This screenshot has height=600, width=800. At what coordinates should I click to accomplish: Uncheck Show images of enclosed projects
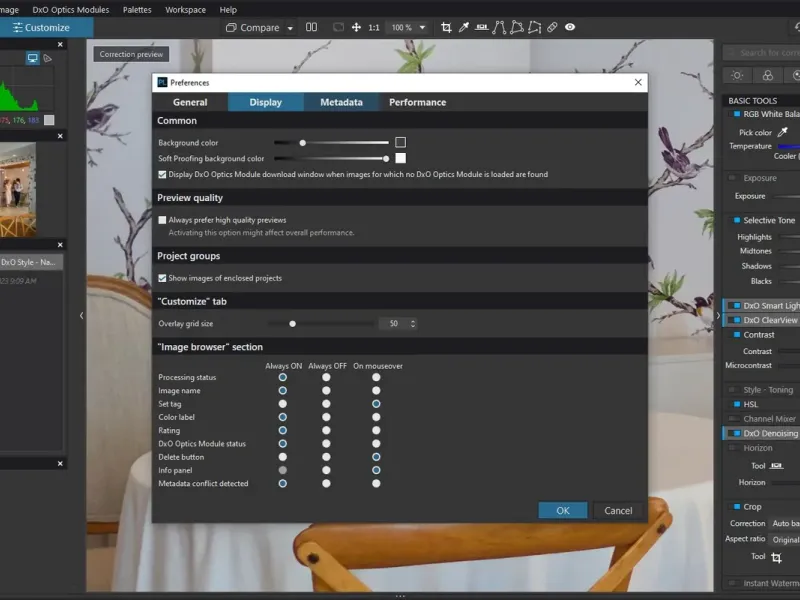[162, 278]
